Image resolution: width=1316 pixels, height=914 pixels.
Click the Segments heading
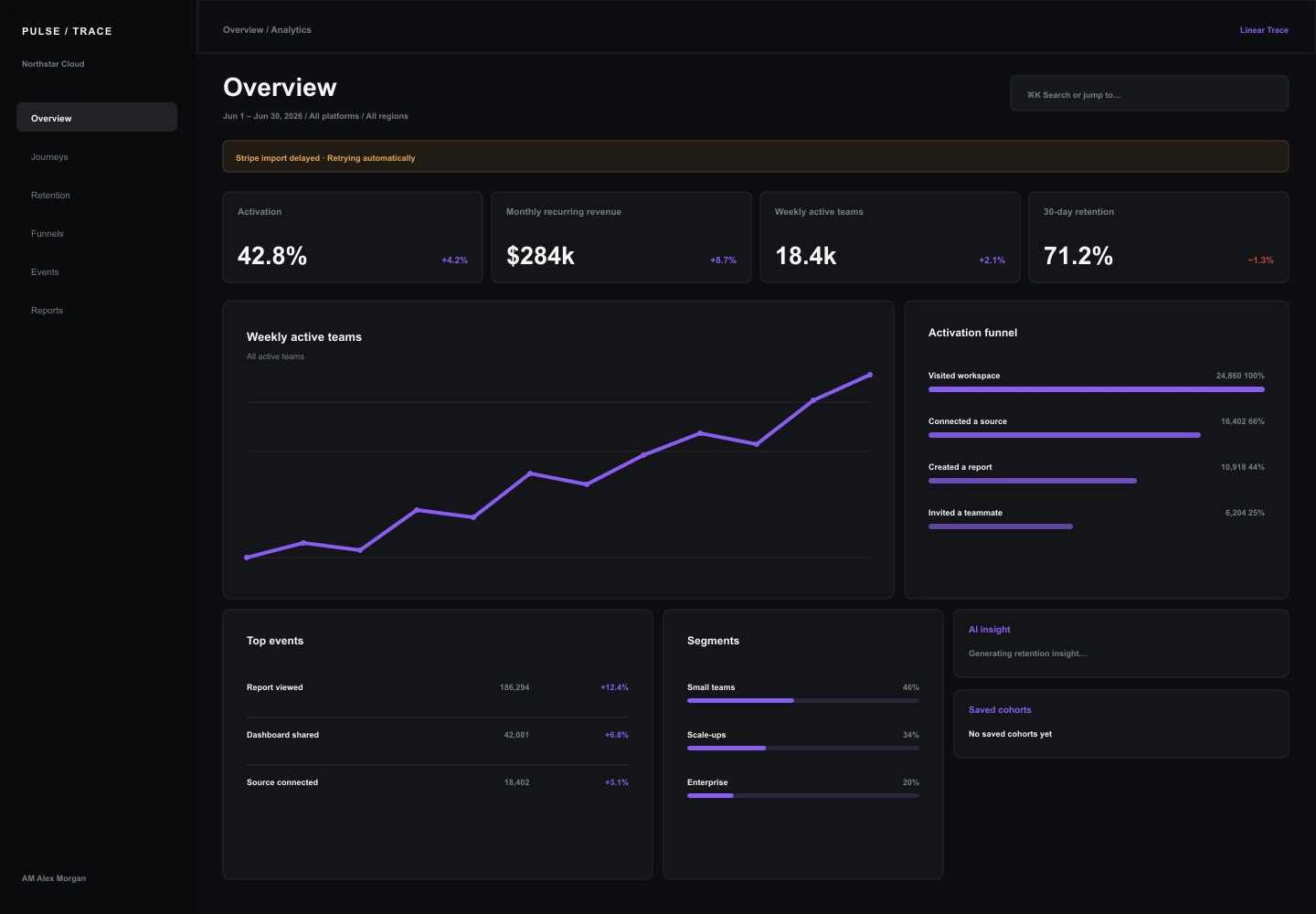click(713, 641)
